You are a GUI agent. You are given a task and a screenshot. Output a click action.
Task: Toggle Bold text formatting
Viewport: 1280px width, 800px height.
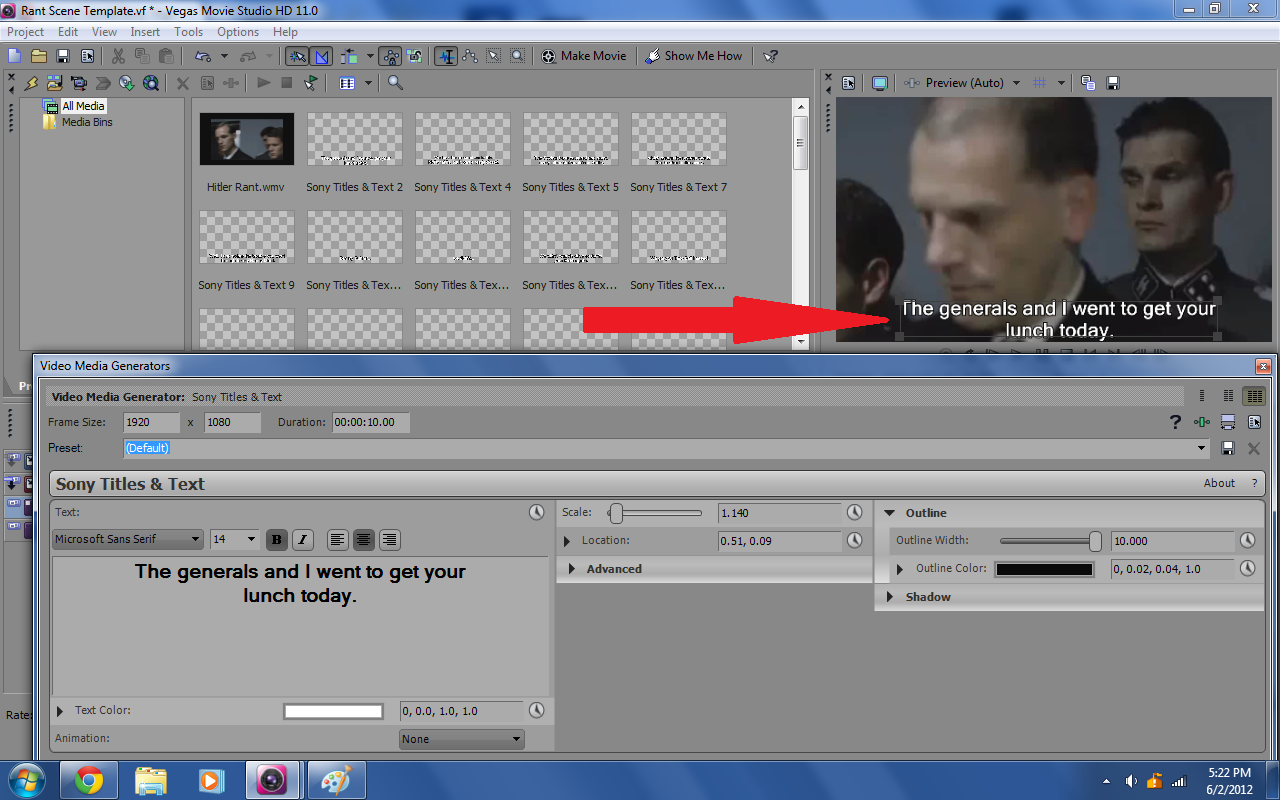(277, 540)
